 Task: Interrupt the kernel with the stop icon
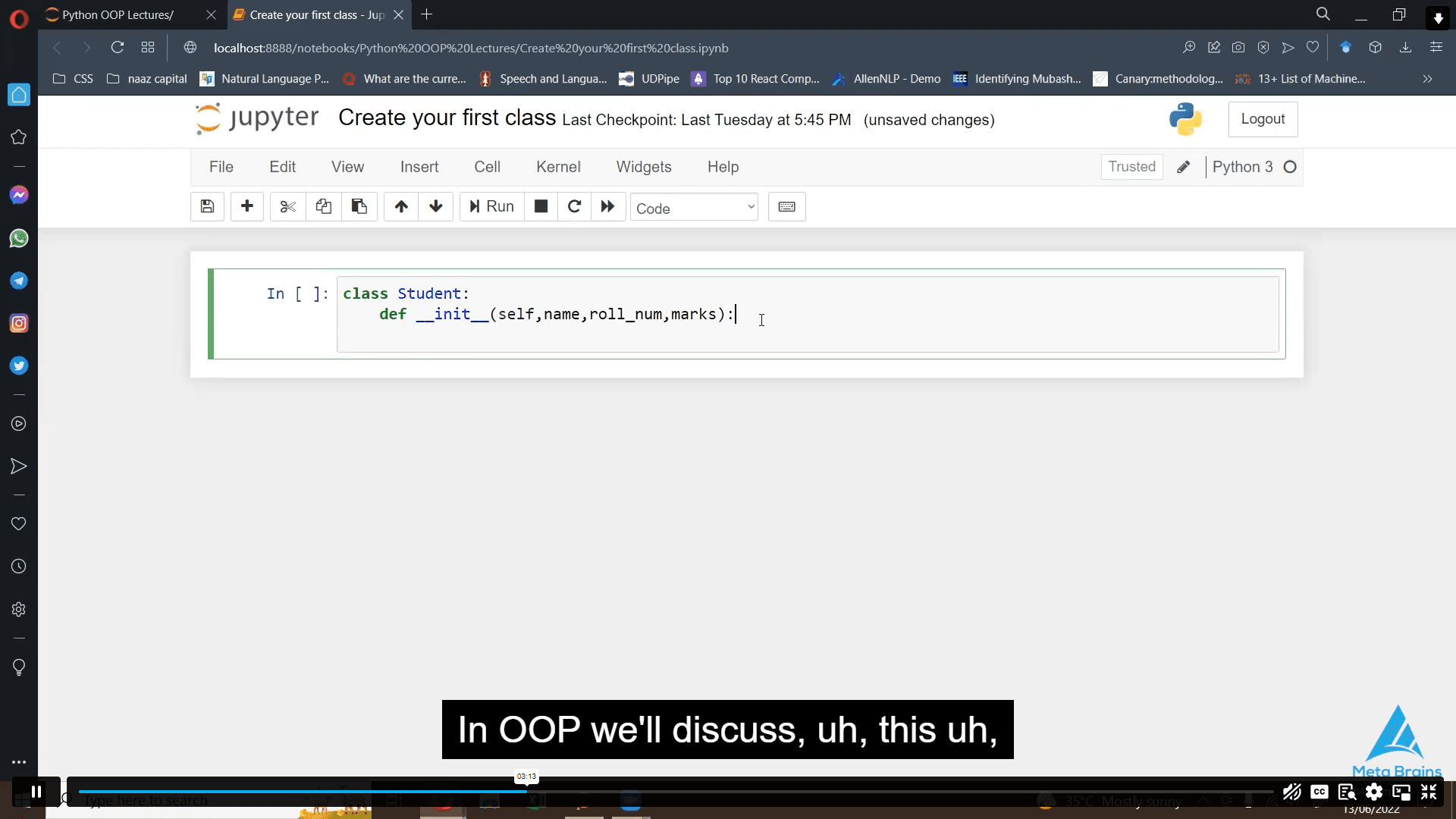(540, 206)
